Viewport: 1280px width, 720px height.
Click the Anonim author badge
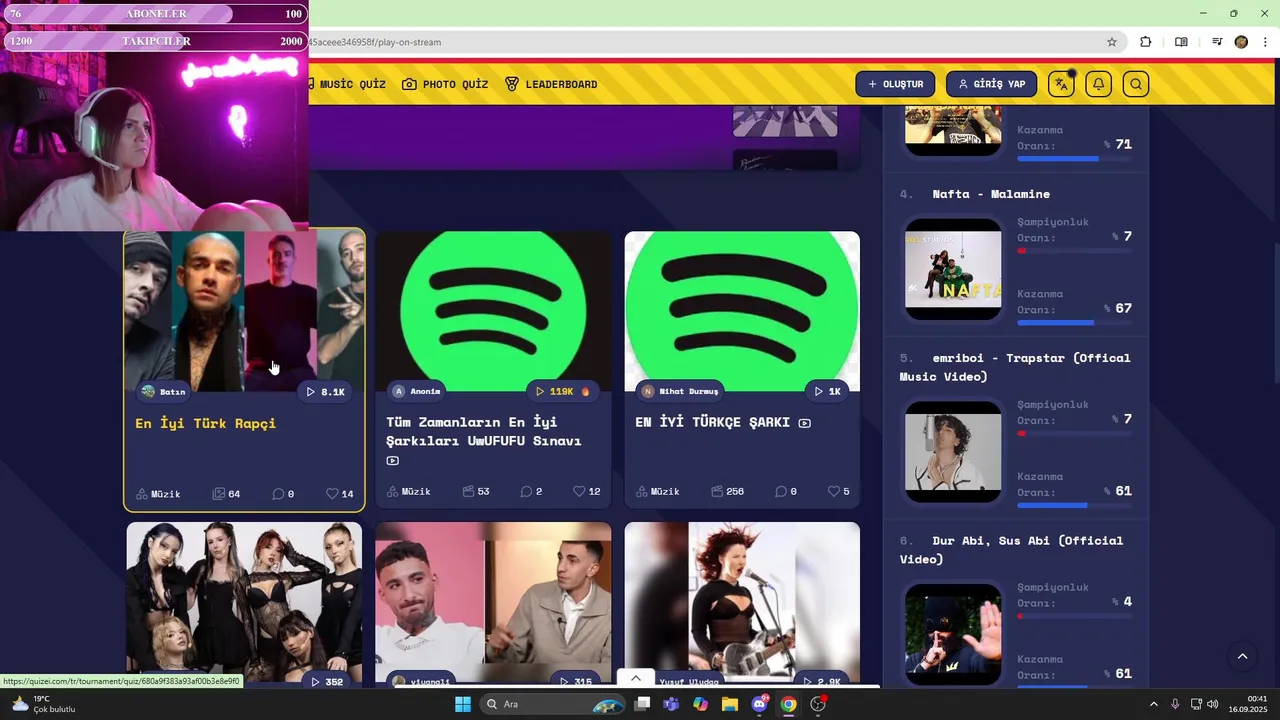(x=417, y=391)
